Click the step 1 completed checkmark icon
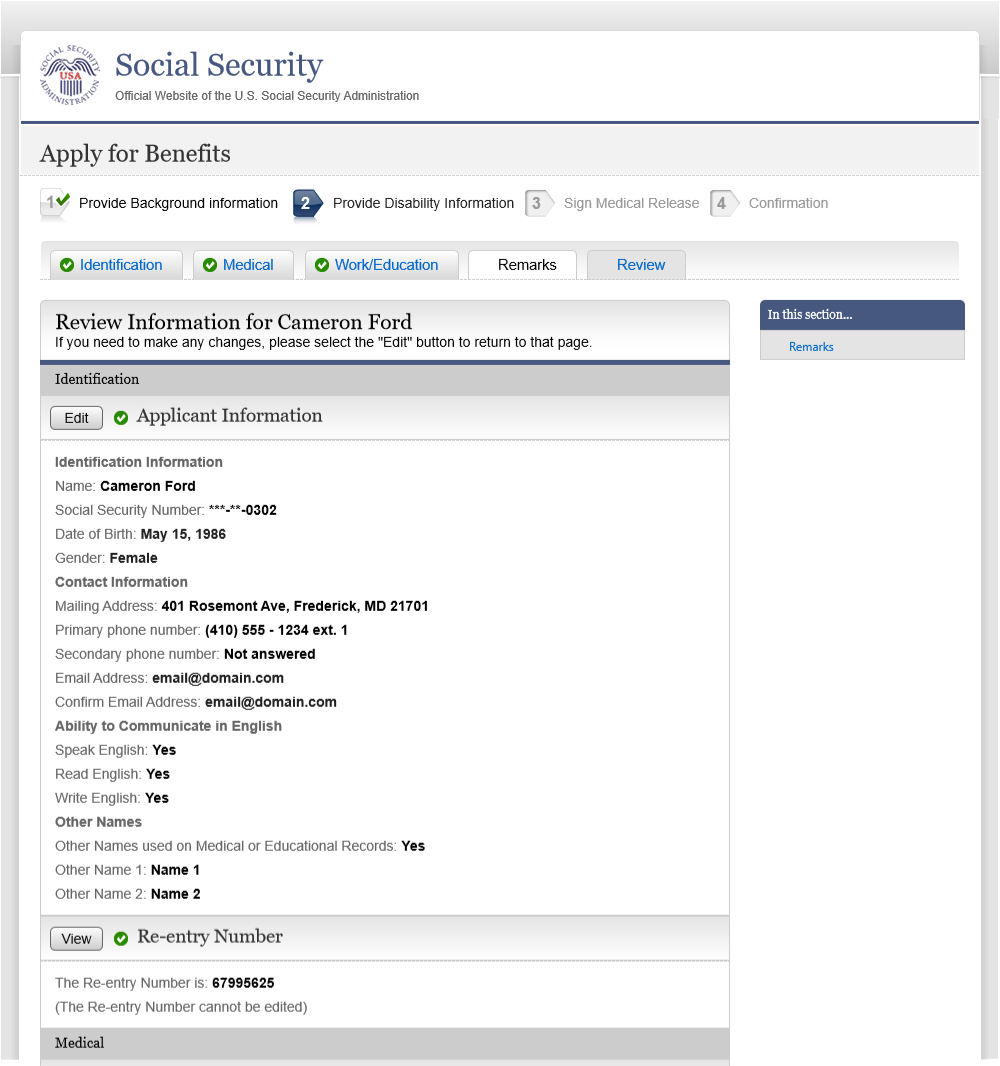 [56, 202]
